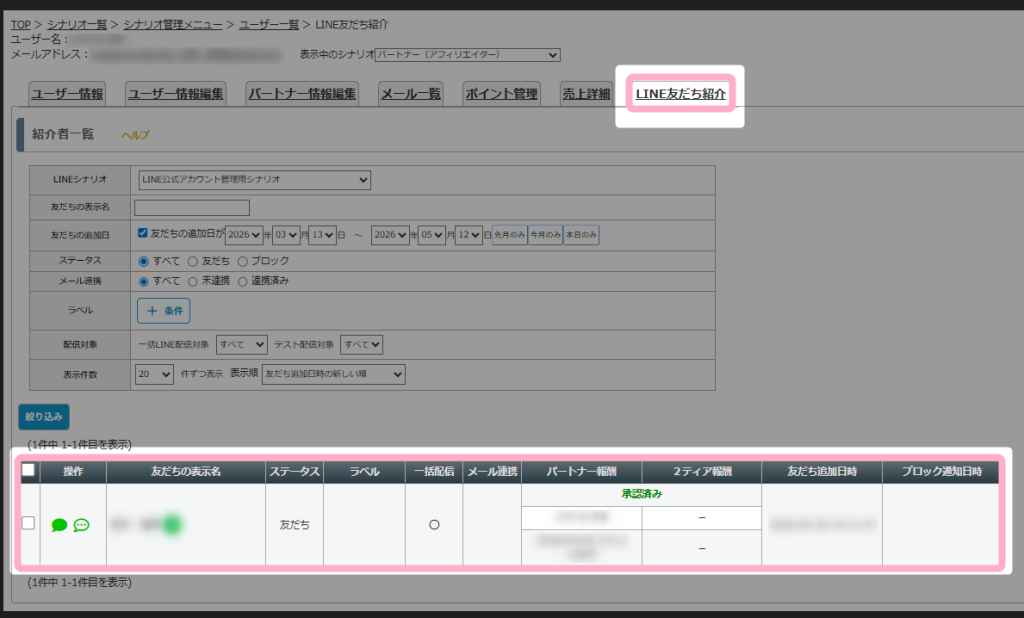Click the outlined speech bubble icon

[81, 525]
